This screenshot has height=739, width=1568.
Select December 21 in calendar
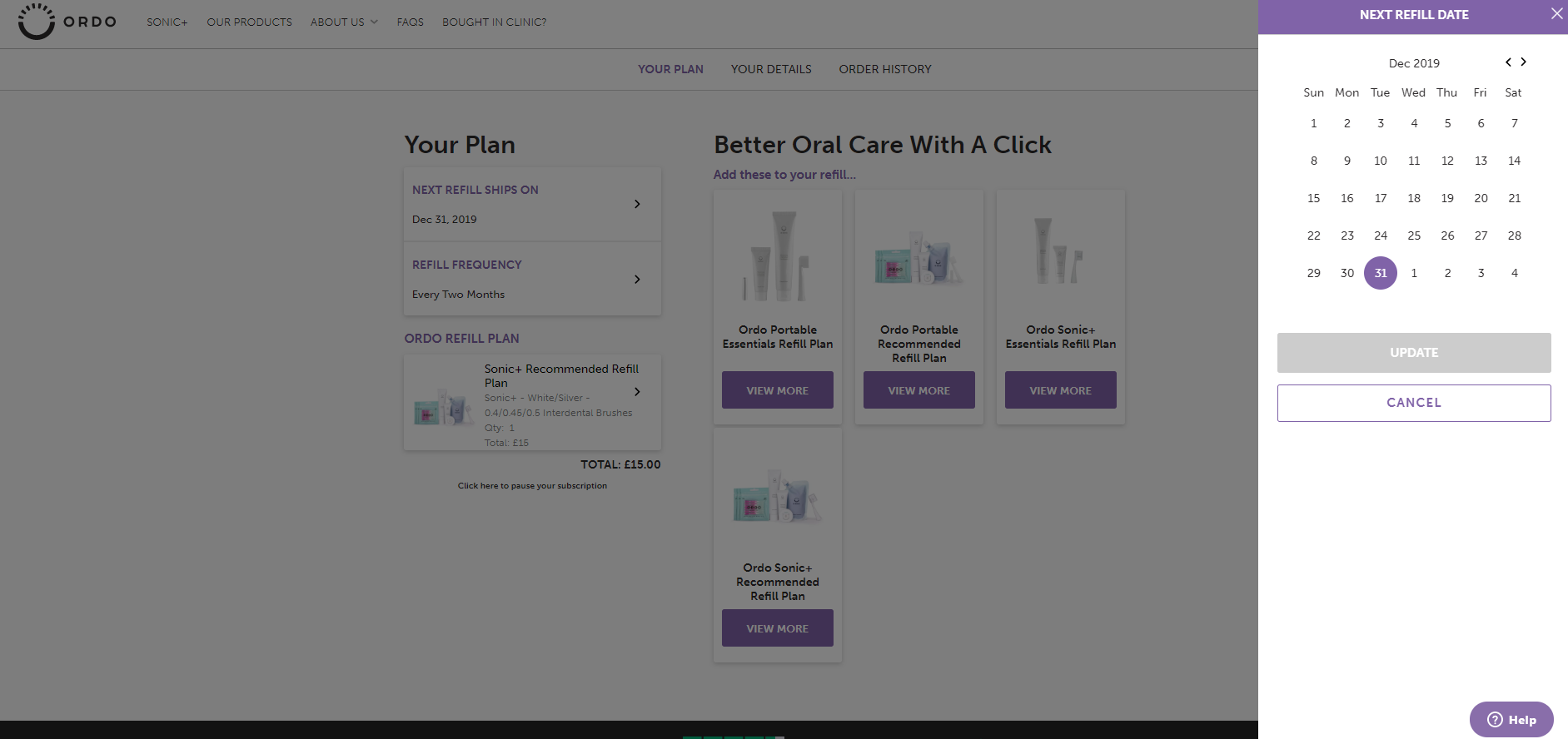(1515, 198)
